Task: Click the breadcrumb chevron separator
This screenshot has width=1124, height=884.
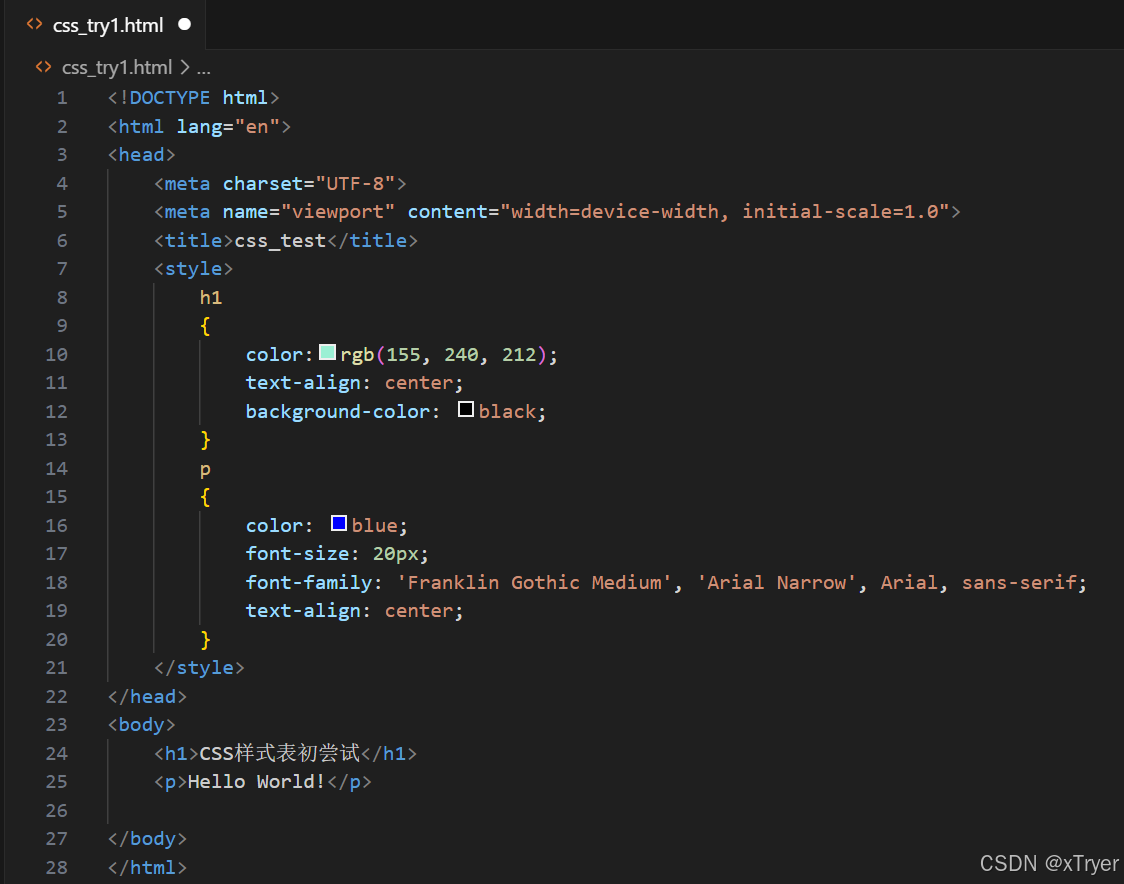Action: (x=185, y=68)
